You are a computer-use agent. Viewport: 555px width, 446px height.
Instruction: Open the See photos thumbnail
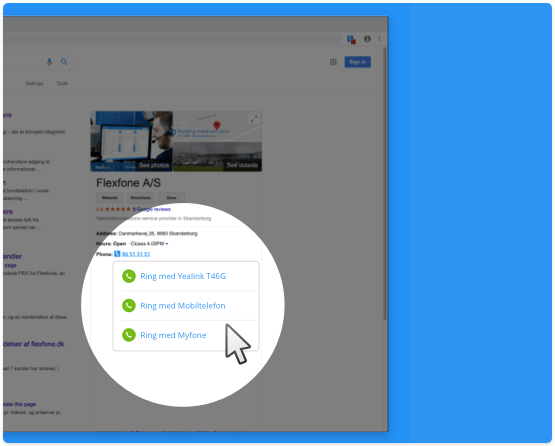click(131, 142)
